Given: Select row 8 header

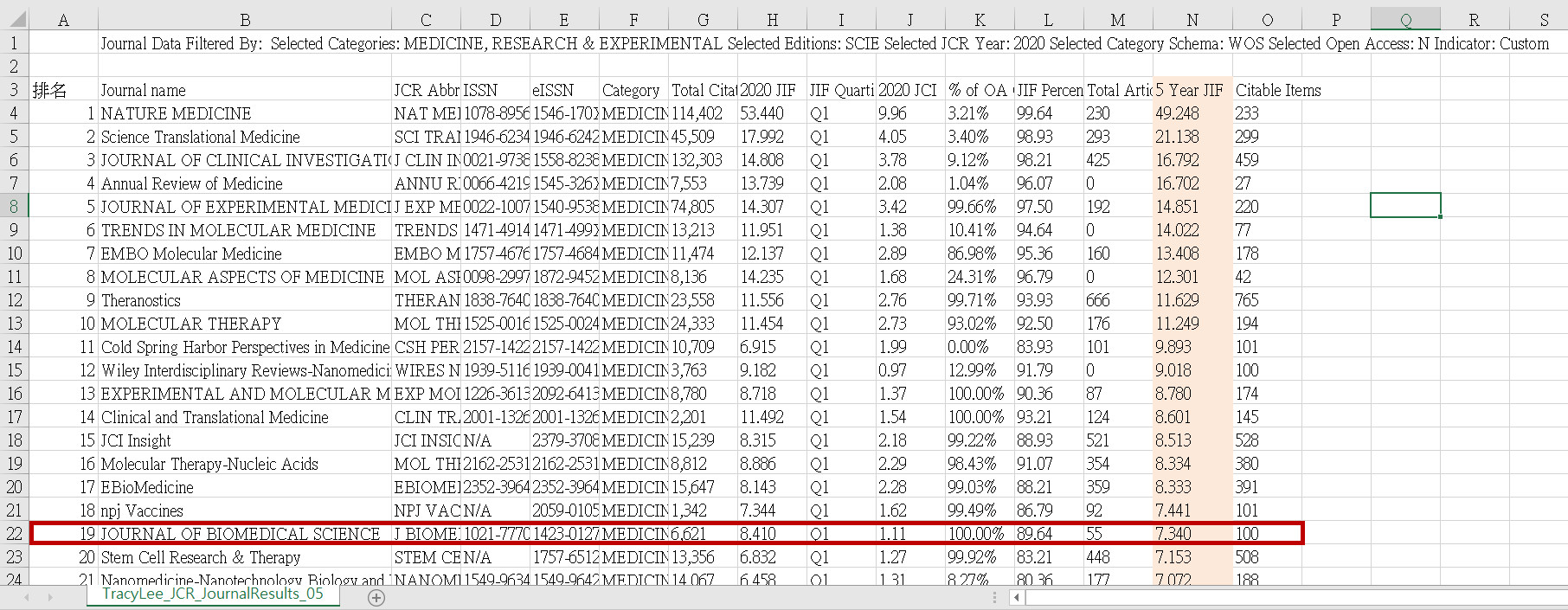Looking at the screenshot, I should (x=15, y=207).
